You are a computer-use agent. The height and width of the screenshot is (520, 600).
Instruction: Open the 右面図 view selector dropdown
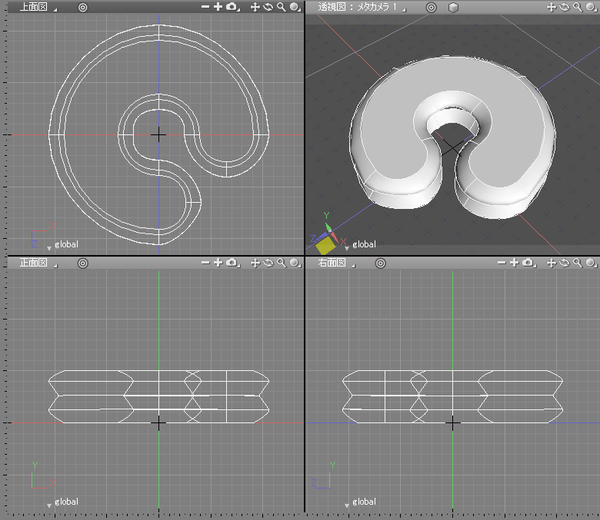point(333,263)
